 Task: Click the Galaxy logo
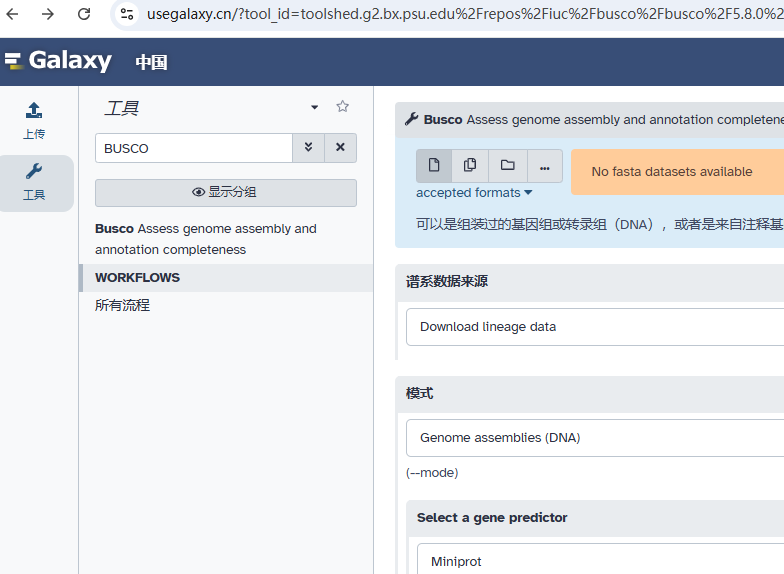58,61
